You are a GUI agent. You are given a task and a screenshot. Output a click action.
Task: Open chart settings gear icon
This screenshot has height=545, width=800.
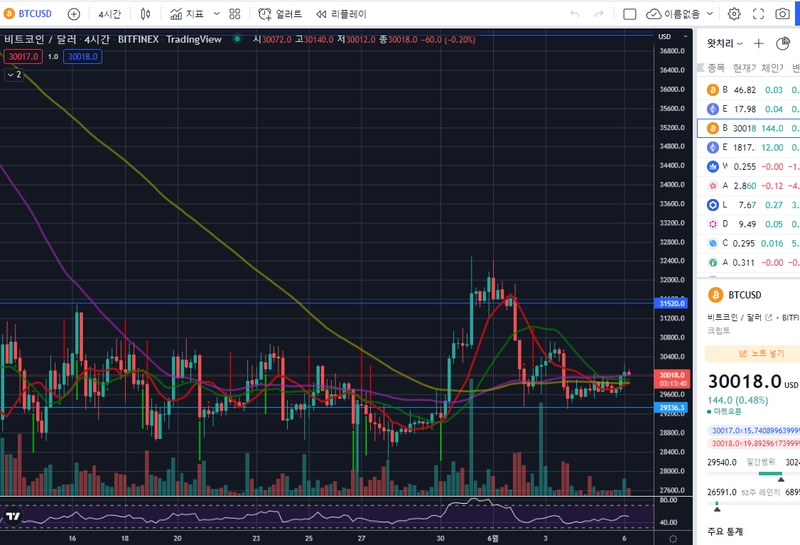734,14
